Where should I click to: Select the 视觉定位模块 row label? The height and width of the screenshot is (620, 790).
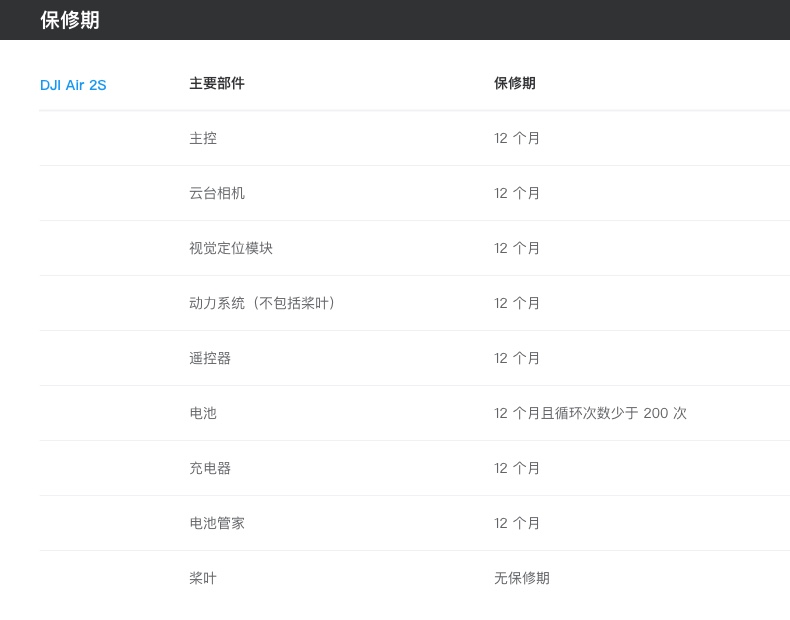(x=231, y=248)
